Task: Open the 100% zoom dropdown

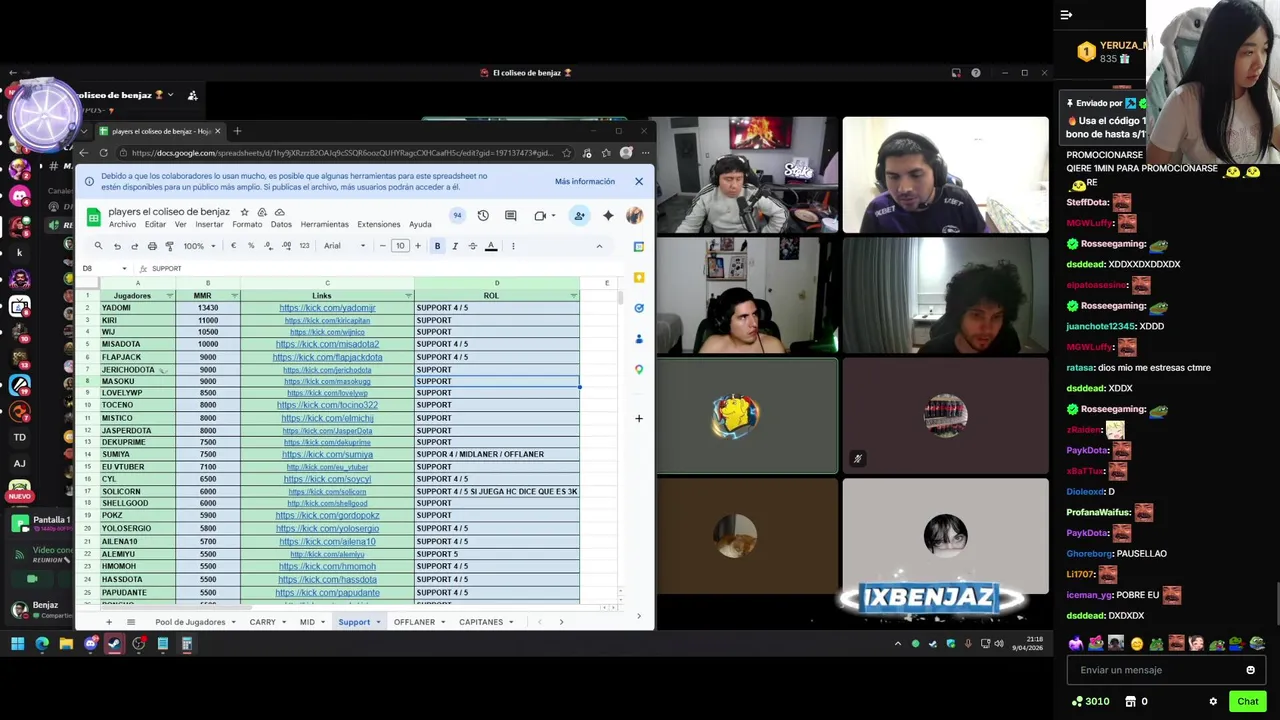Action: [197, 246]
